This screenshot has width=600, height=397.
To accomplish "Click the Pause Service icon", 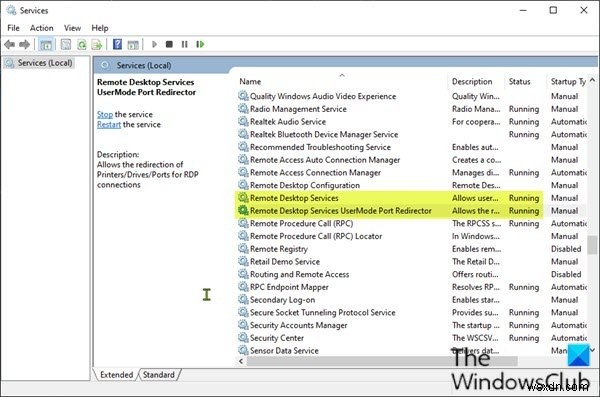I will pyautogui.click(x=184, y=44).
